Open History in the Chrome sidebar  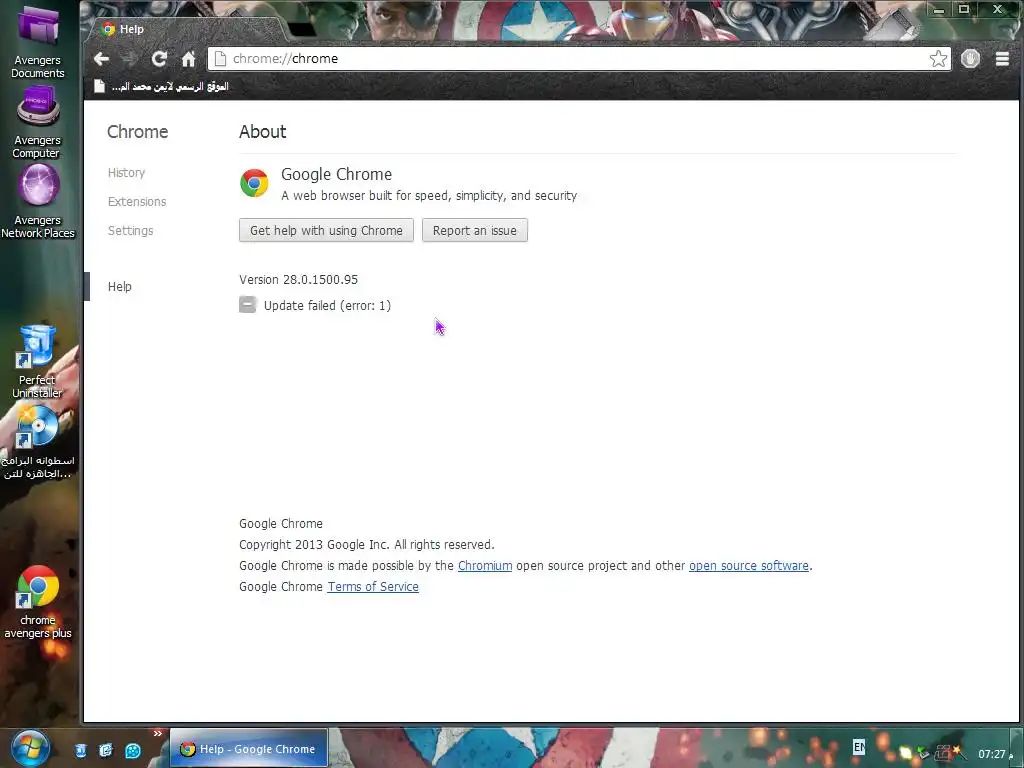[x=126, y=172]
